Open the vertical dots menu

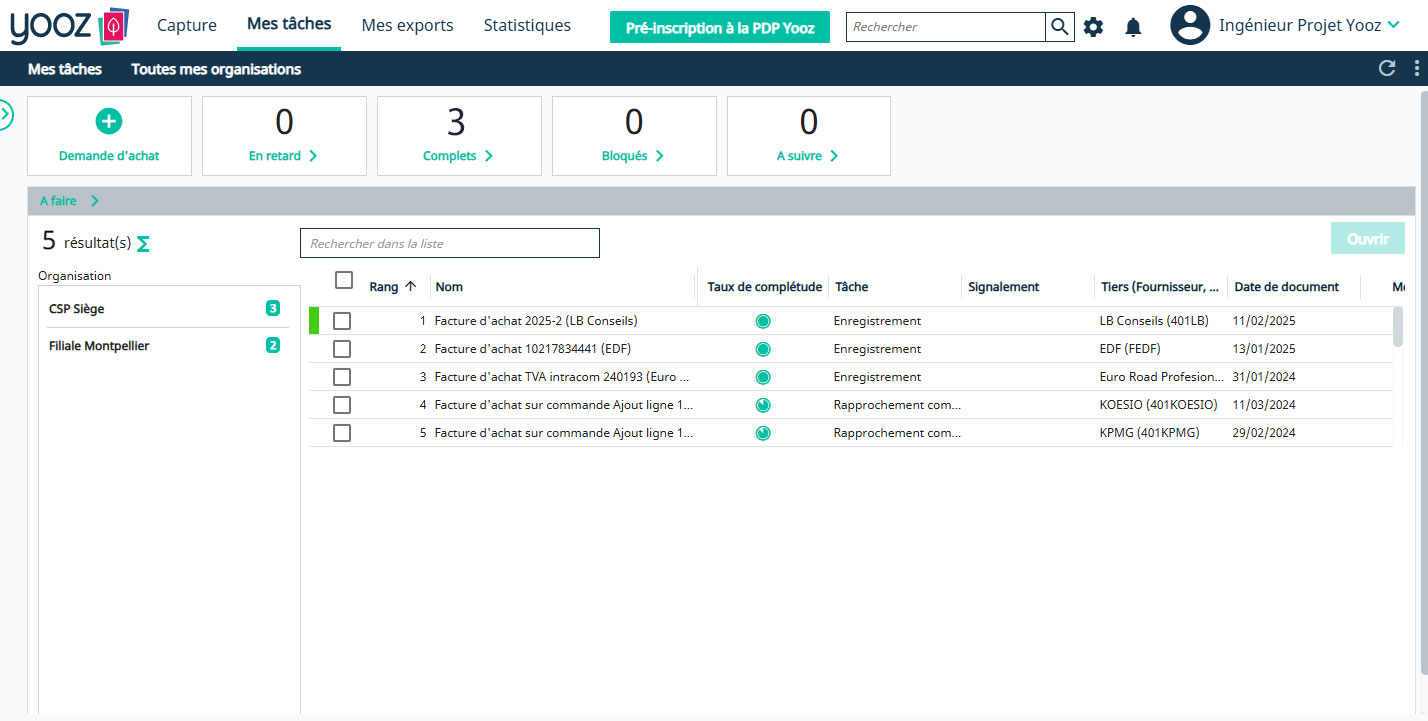pos(1417,68)
